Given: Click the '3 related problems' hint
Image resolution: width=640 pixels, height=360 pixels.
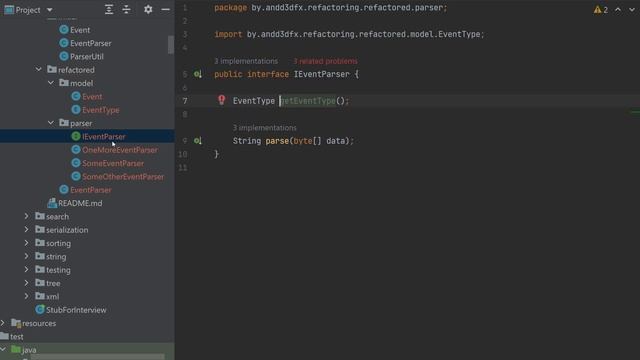Looking at the screenshot, I should [325, 61].
